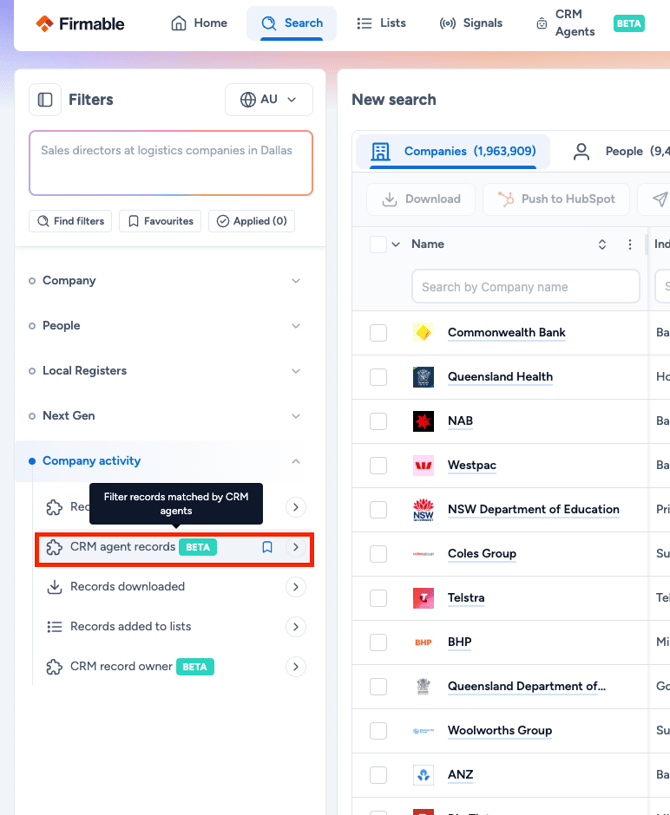Tick the Telstra checkbox

point(378,598)
